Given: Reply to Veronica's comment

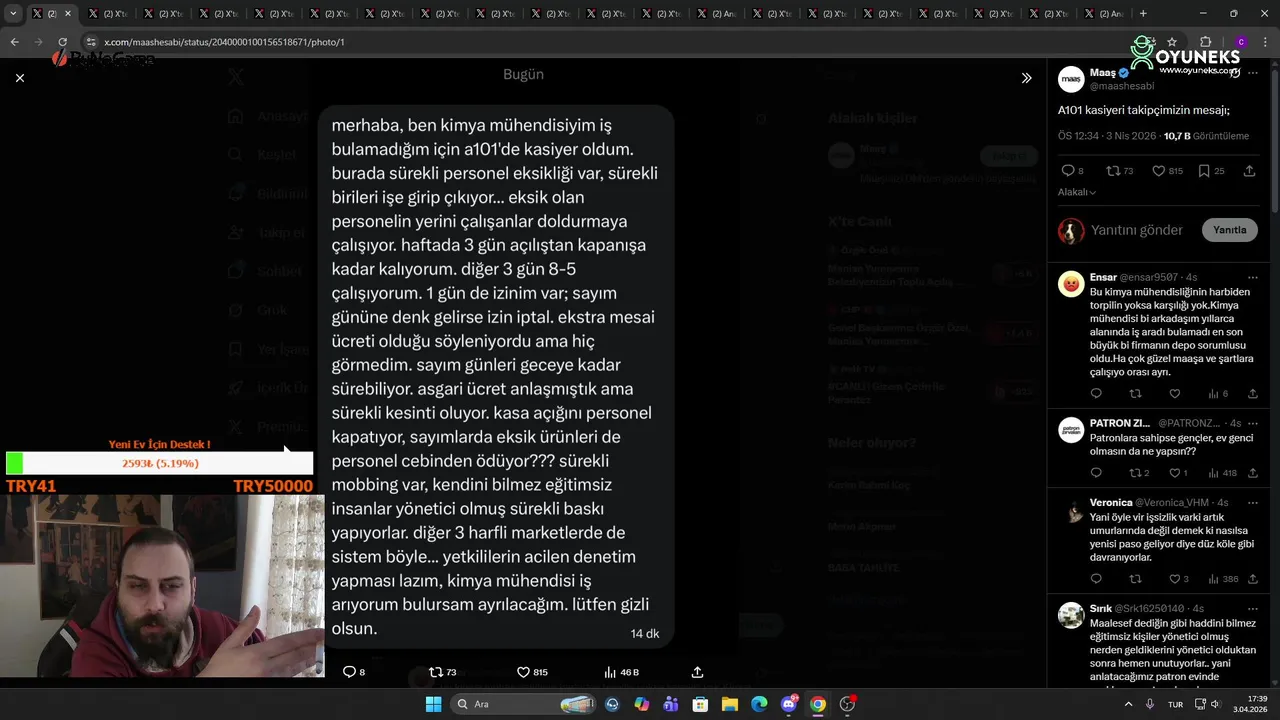Looking at the screenshot, I should (x=1096, y=579).
